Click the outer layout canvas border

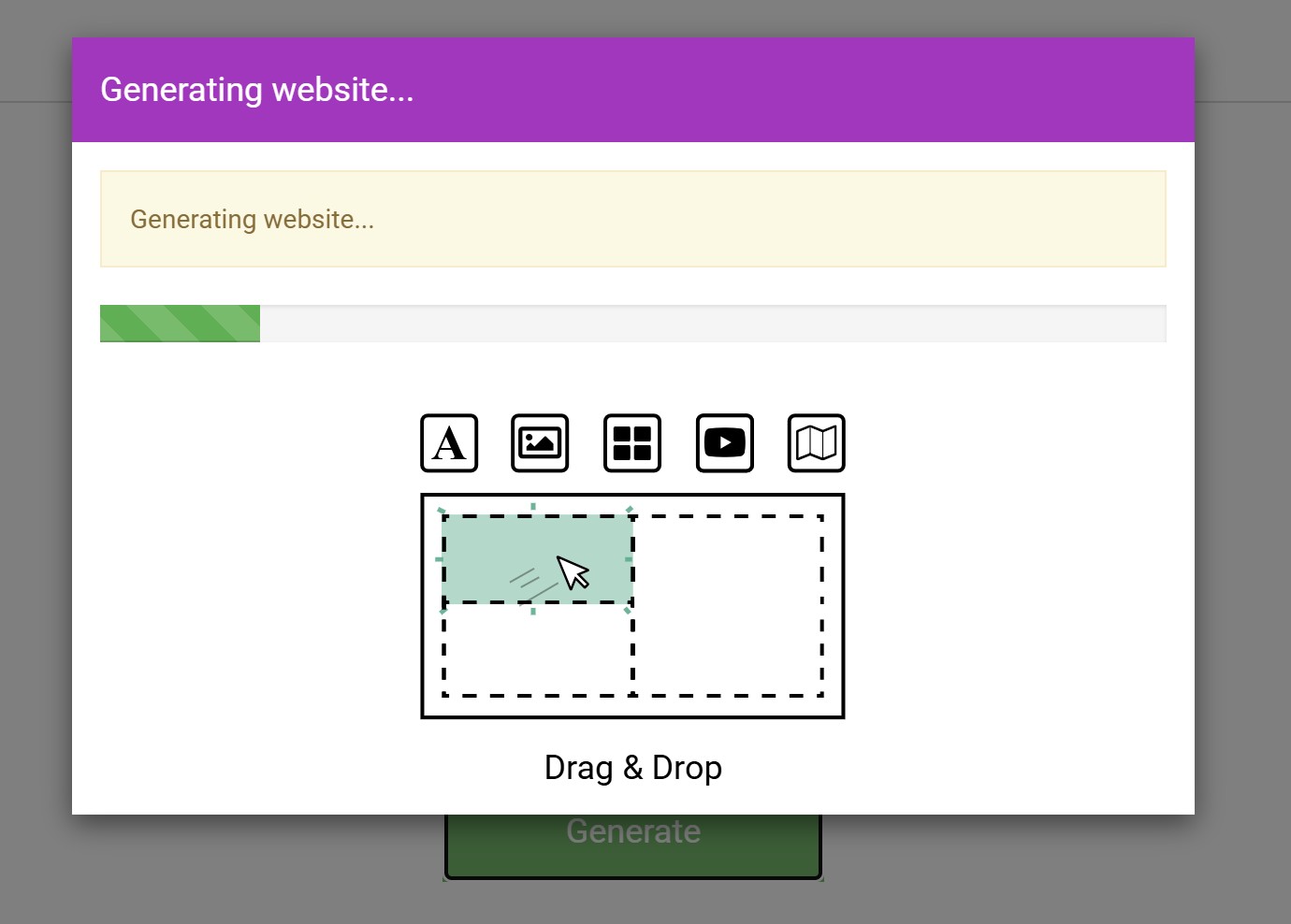pos(632,496)
